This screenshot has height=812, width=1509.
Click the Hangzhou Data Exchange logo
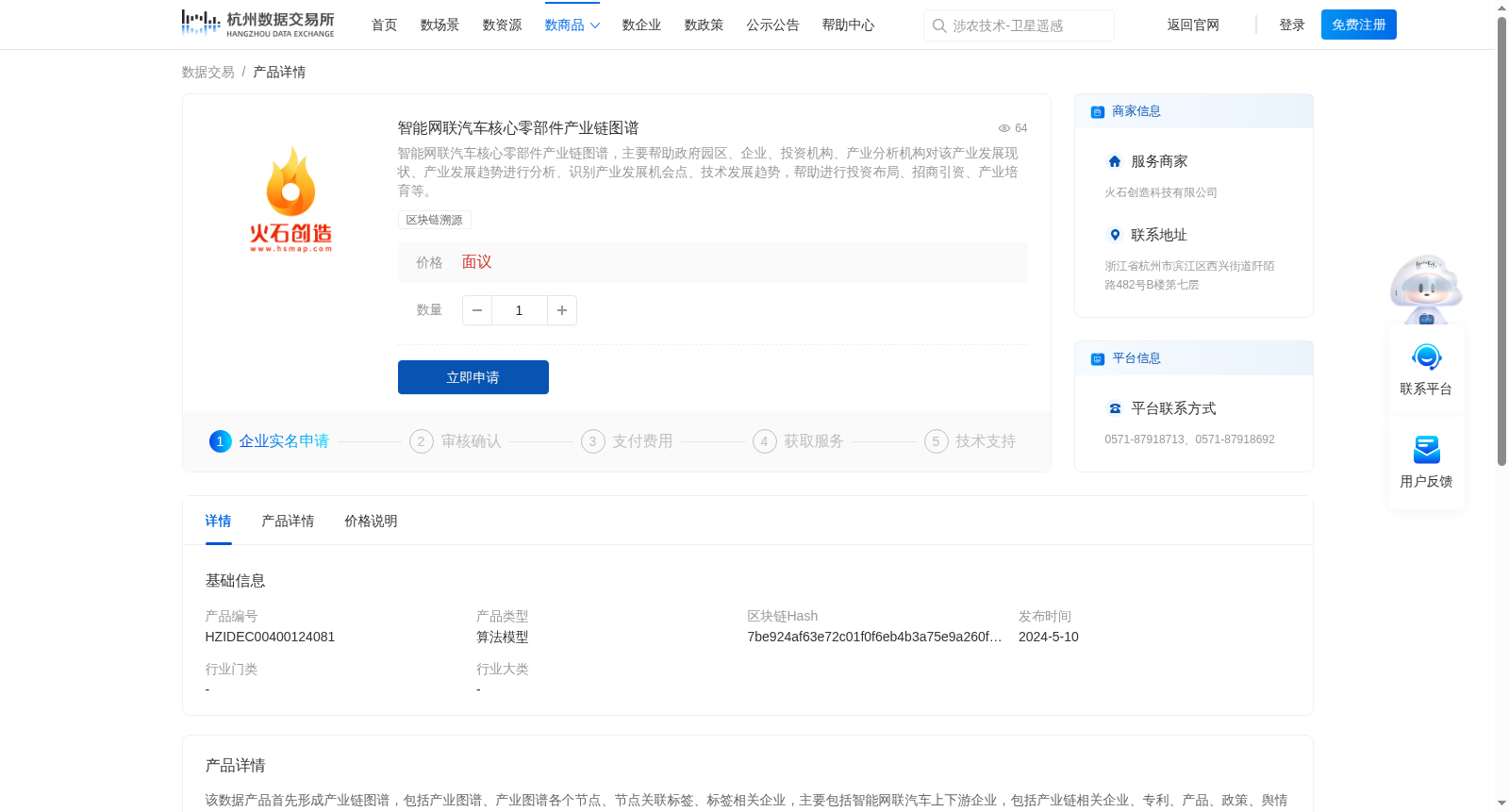[x=258, y=24]
